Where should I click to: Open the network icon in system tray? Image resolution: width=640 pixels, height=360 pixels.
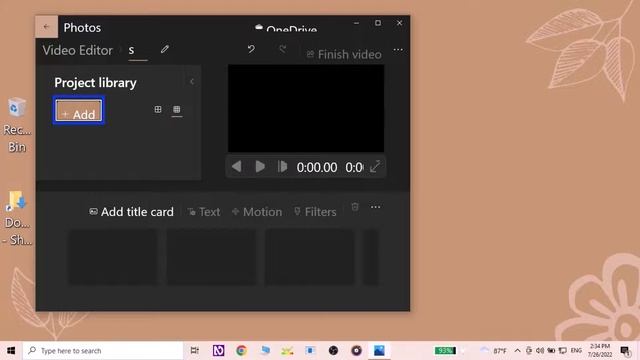562,351
